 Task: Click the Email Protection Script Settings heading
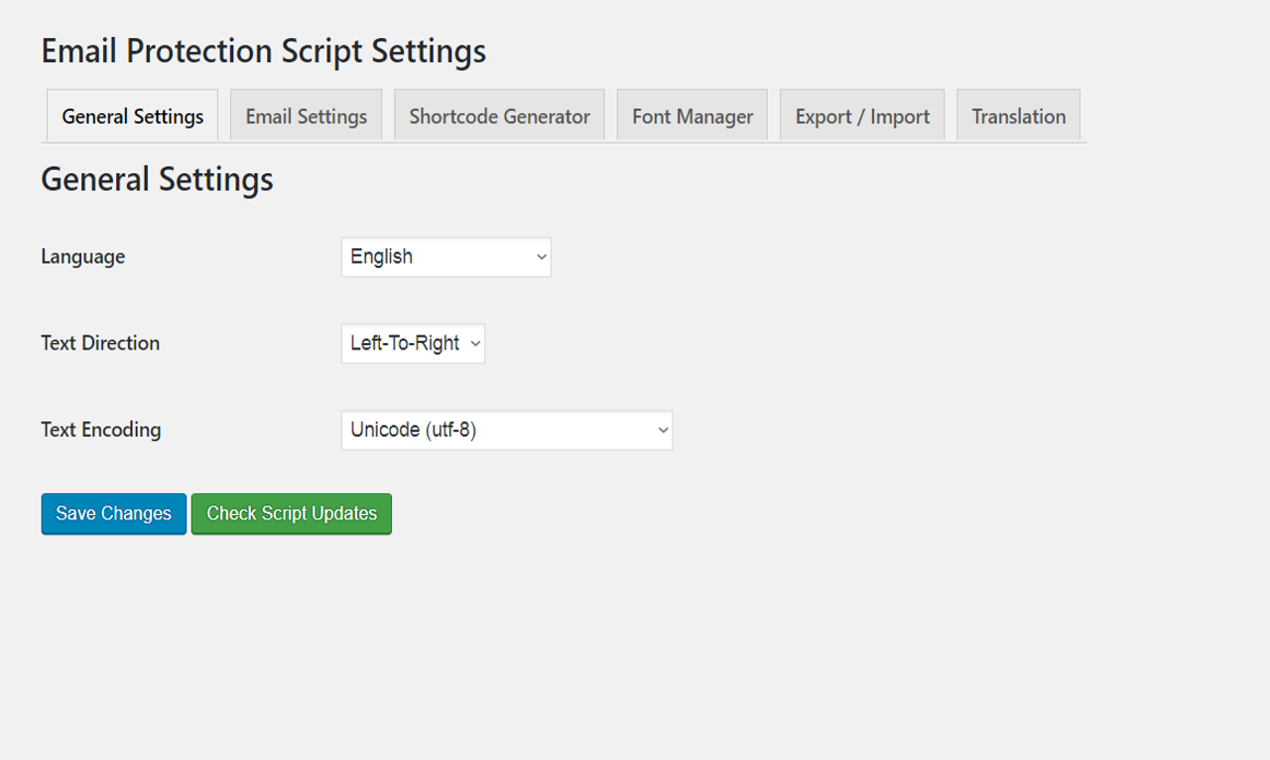(262, 51)
